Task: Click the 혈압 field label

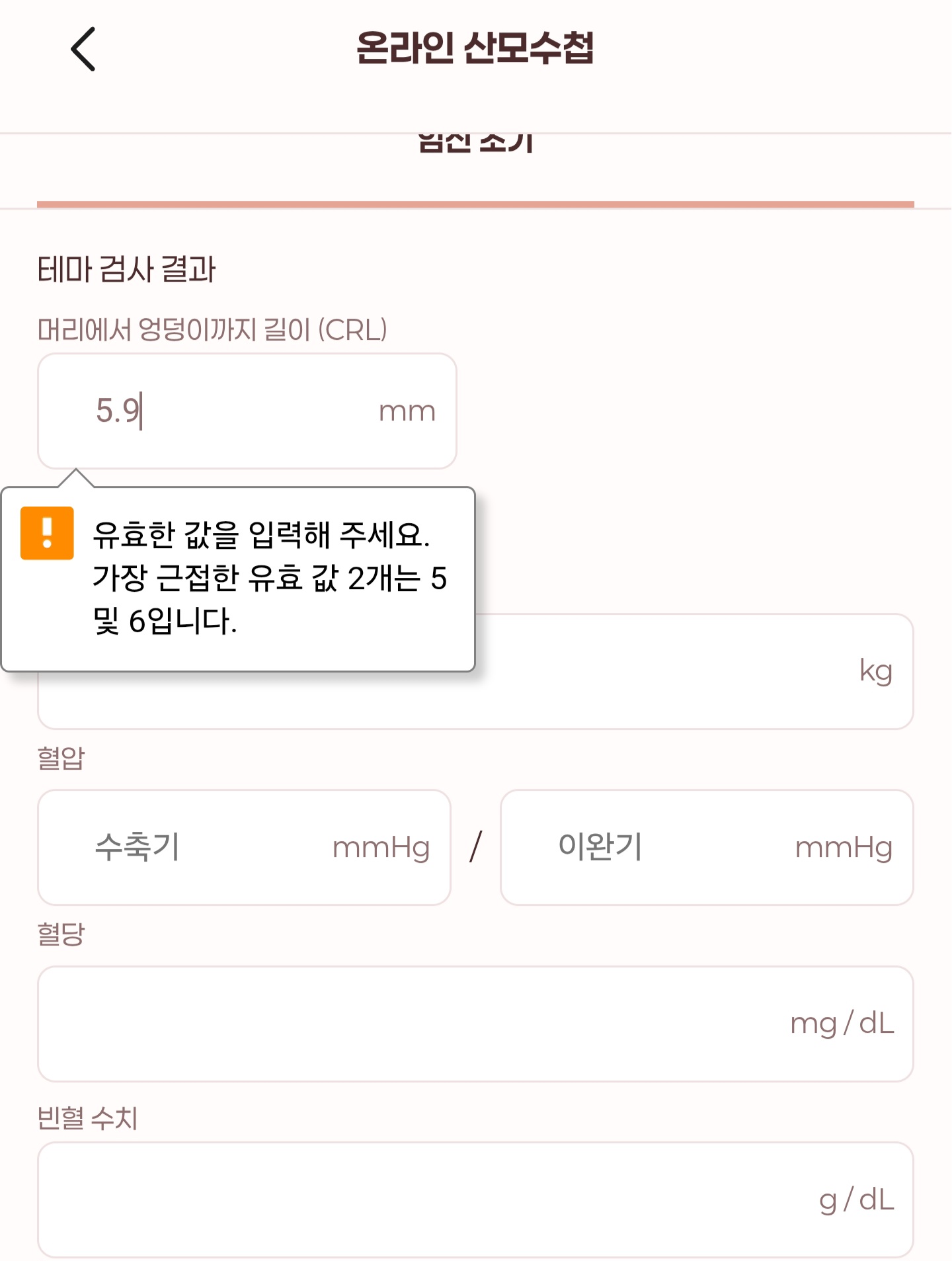Action: pyautogui.click(x=61, y=758)
